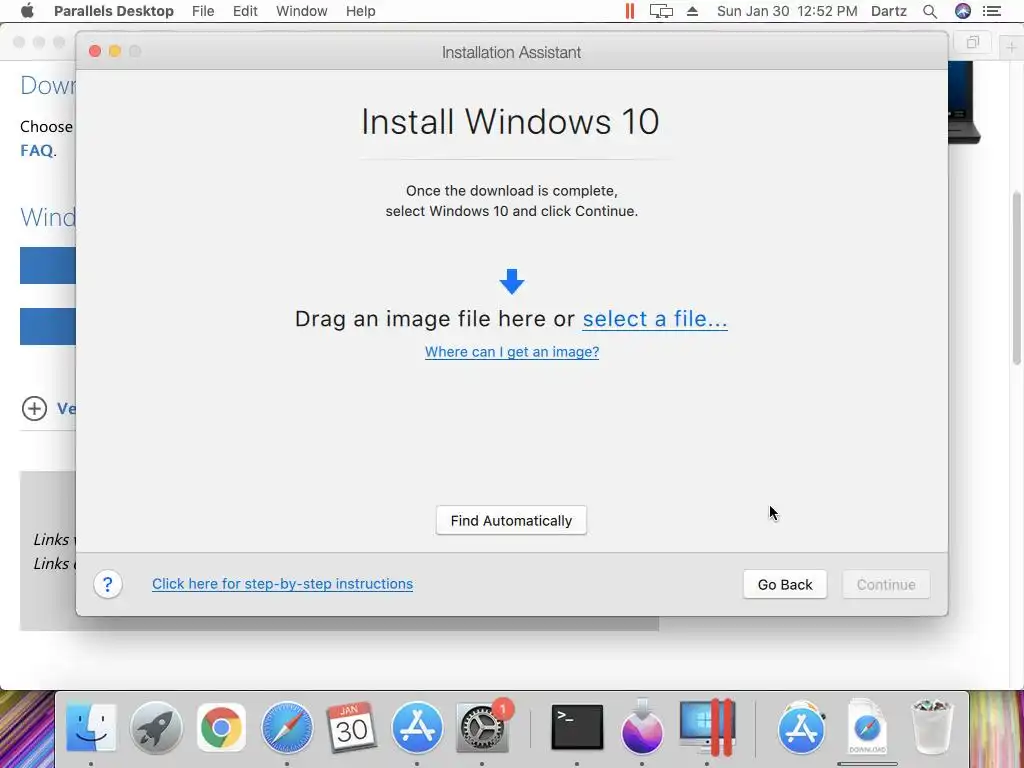The width and height of the screenshot is (1024, 768).
Task: Close the Installation Assistant window
Action: [95, 51]
